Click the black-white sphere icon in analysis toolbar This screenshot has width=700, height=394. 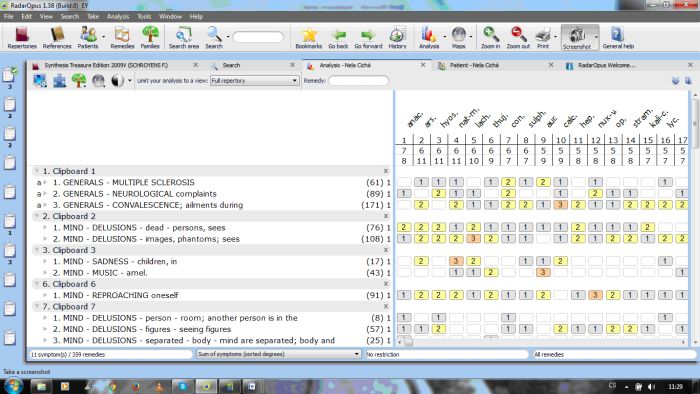click(x=117, y=81)
